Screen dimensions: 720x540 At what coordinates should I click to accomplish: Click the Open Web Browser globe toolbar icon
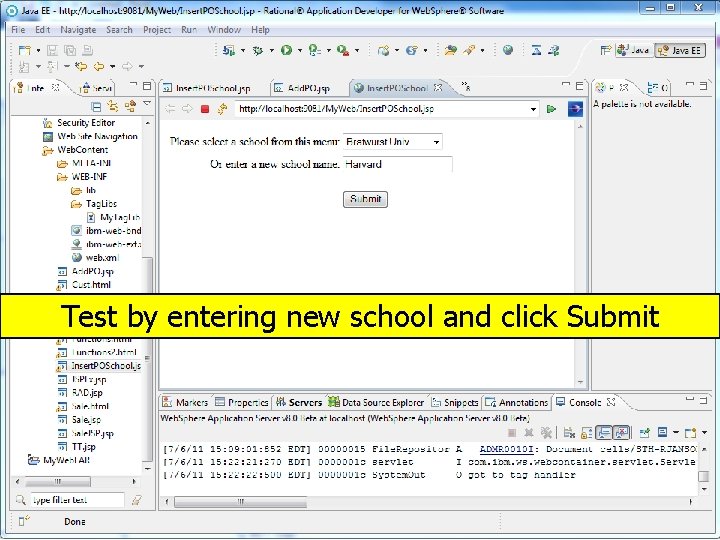tap(508, 50)
